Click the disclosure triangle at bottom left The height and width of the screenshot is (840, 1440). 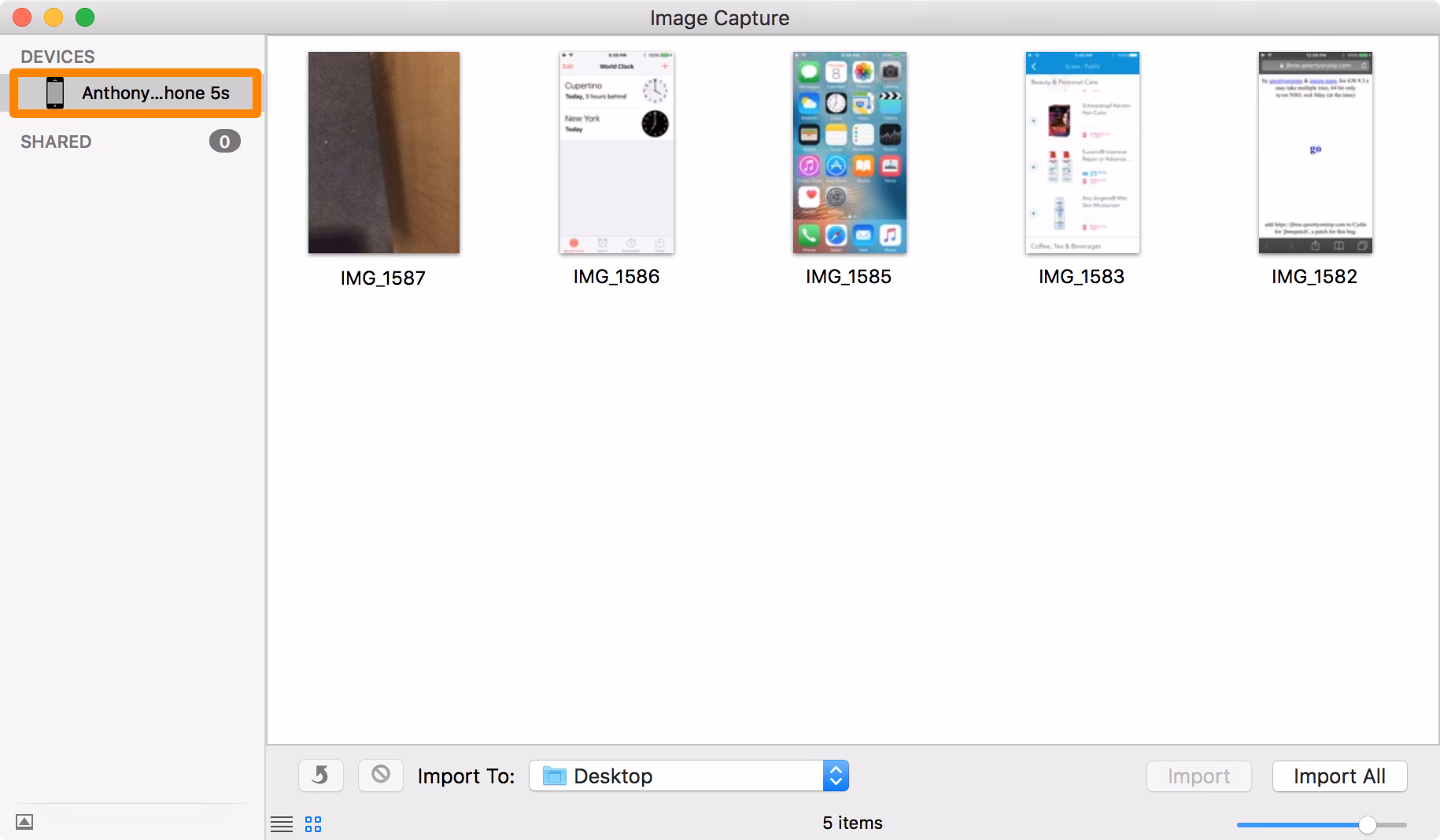[26, 821]
